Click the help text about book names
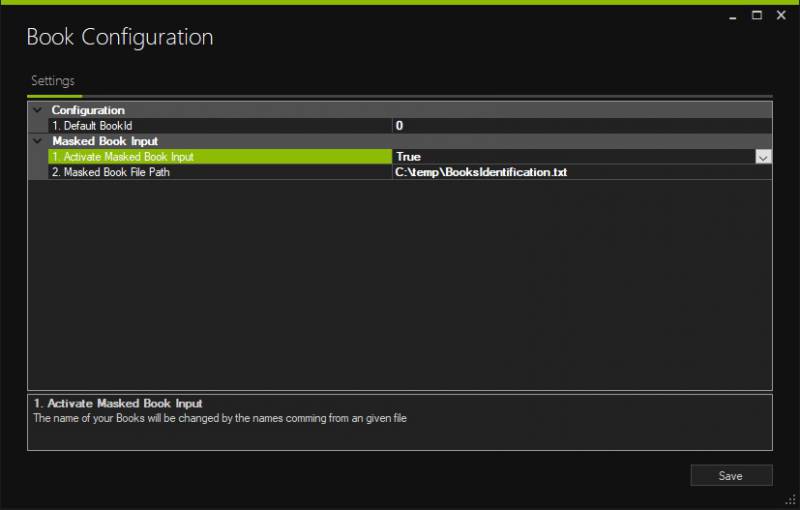This screenshot has width=800, height=510. pyautogui.click(x=220, y=418)
